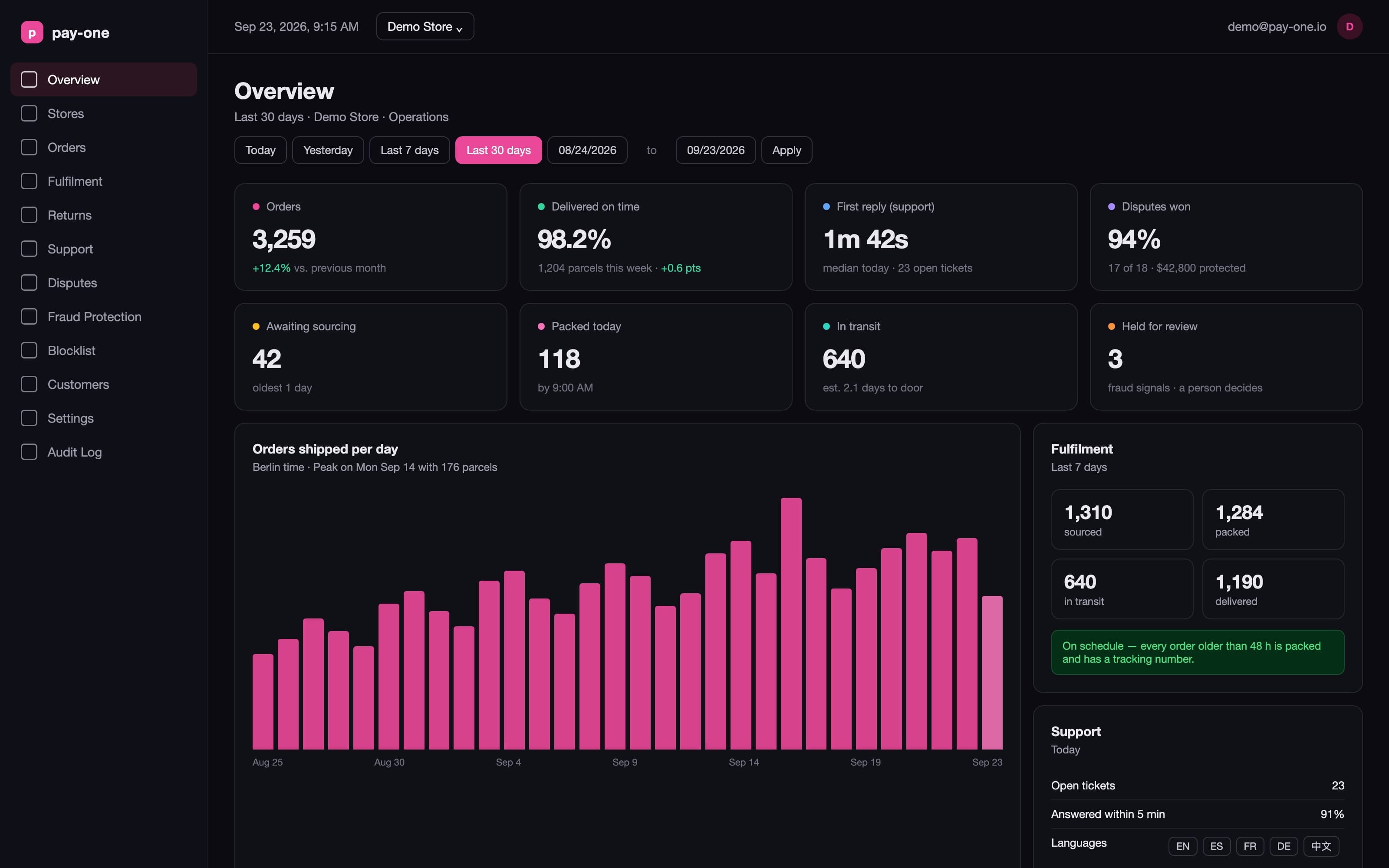The height and width of the screenshot is (868, 1389).
Task: Open Fulfilment label in sidebar
Action: [75, 181]
